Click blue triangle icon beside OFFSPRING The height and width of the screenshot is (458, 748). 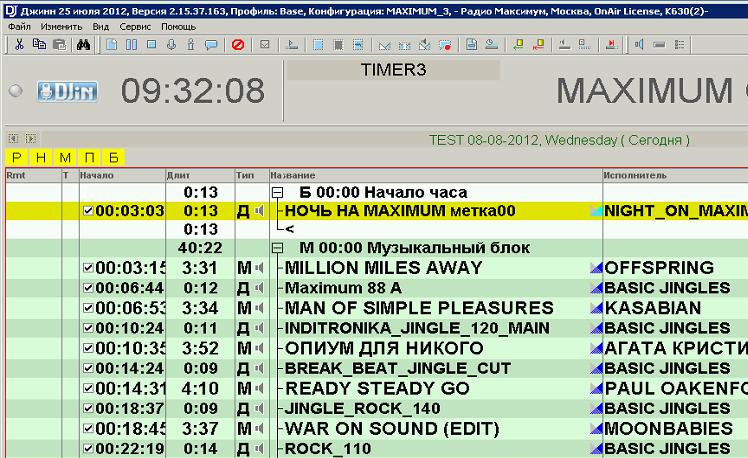click(596, 268)
